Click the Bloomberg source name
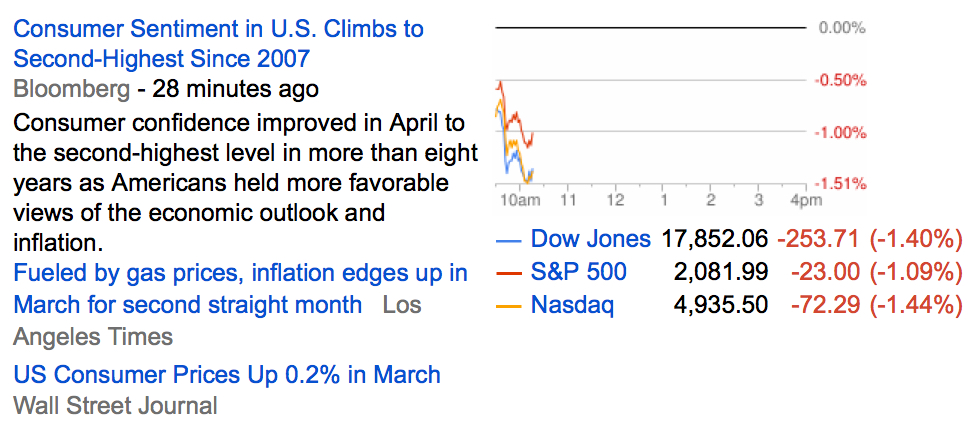The height and width of the screenshot is (422, 975). point(71,89)
